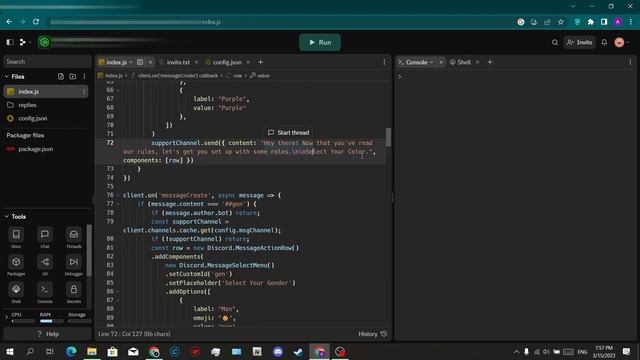Open the workspace search magnifier icon
The height and width of the screenshot is (360, 640).
555,42
